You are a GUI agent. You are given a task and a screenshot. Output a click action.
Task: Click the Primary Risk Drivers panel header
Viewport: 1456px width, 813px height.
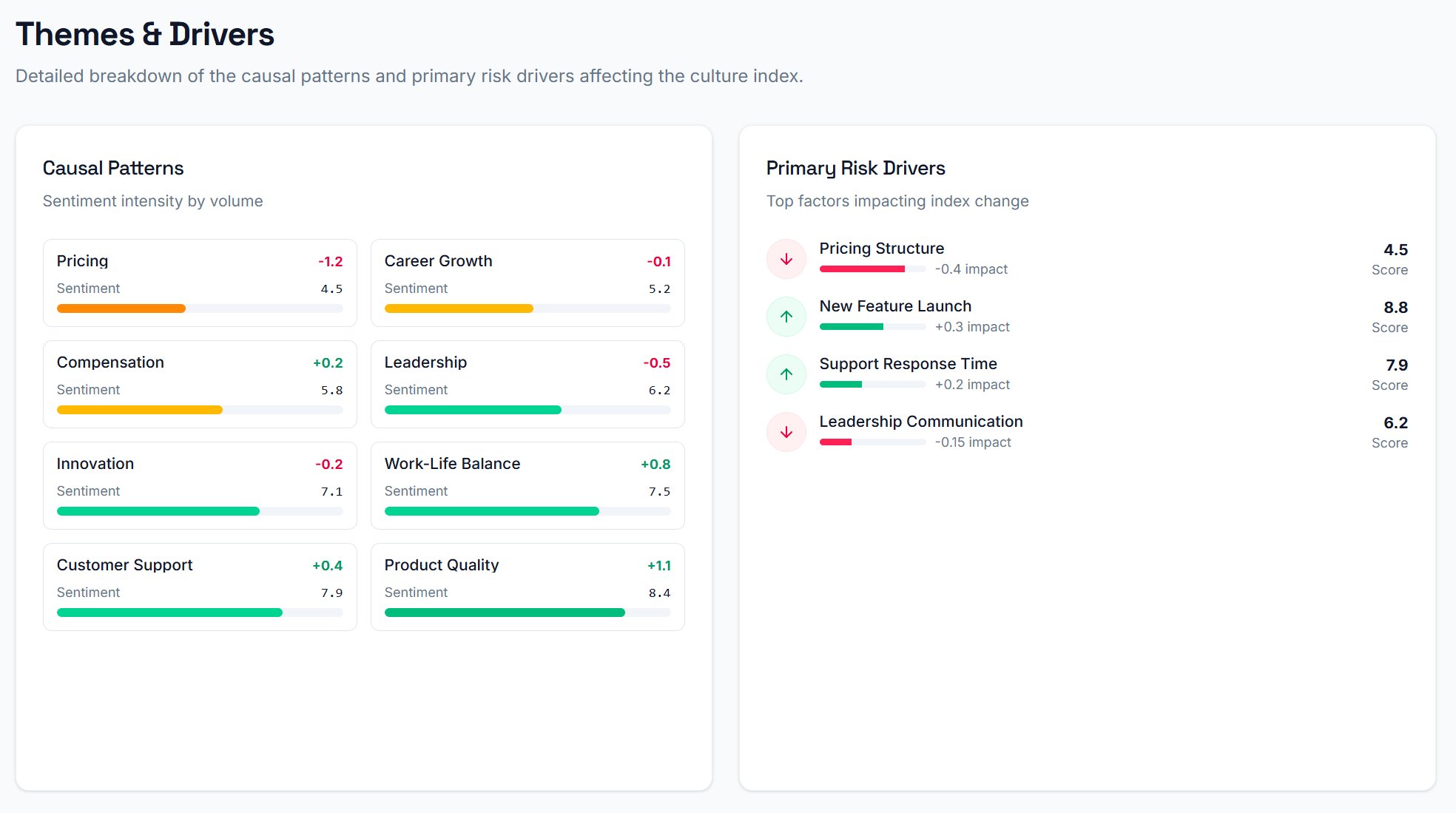856,168
